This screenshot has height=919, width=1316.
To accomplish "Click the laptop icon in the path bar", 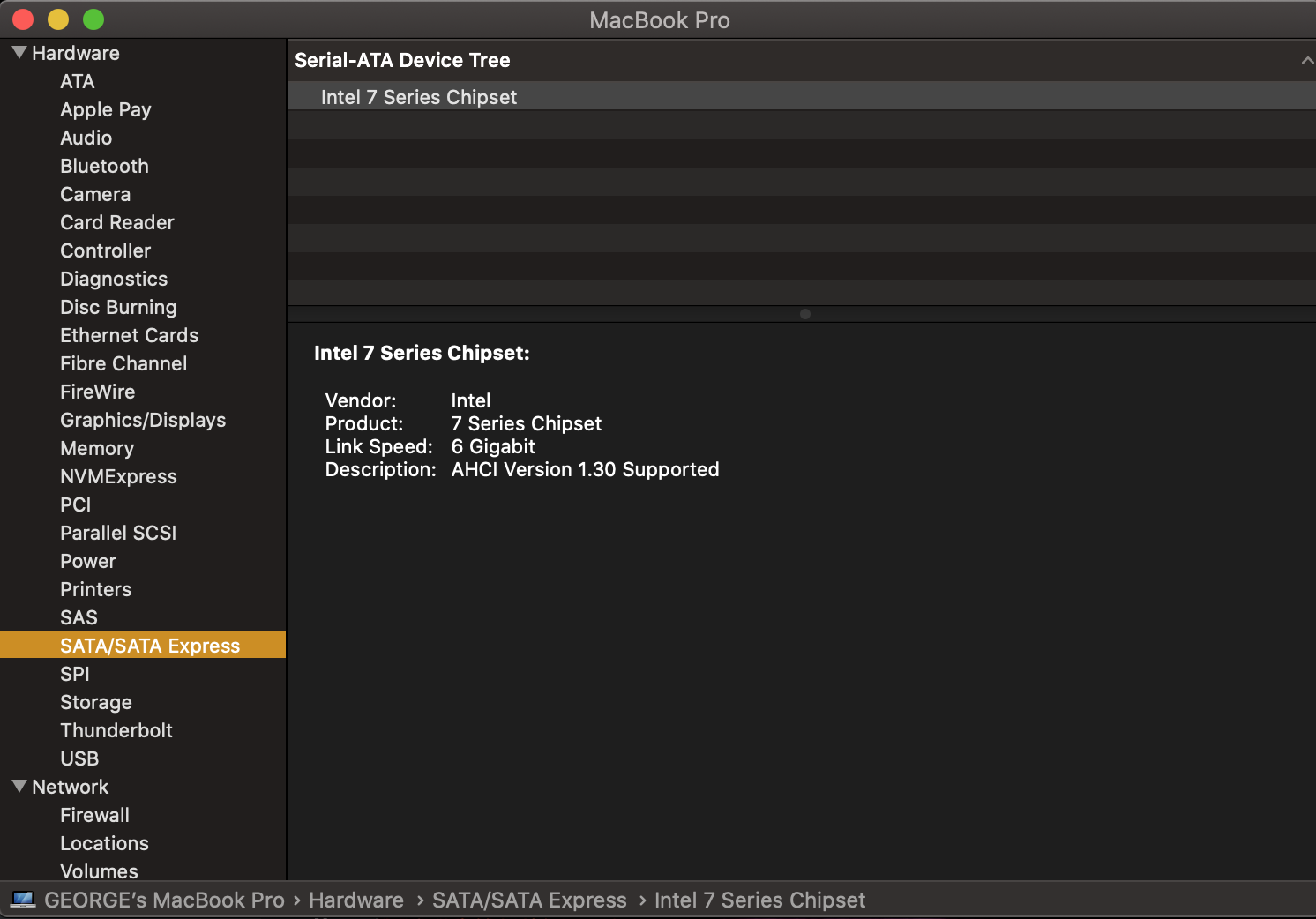I will click(x=23, y=900).
